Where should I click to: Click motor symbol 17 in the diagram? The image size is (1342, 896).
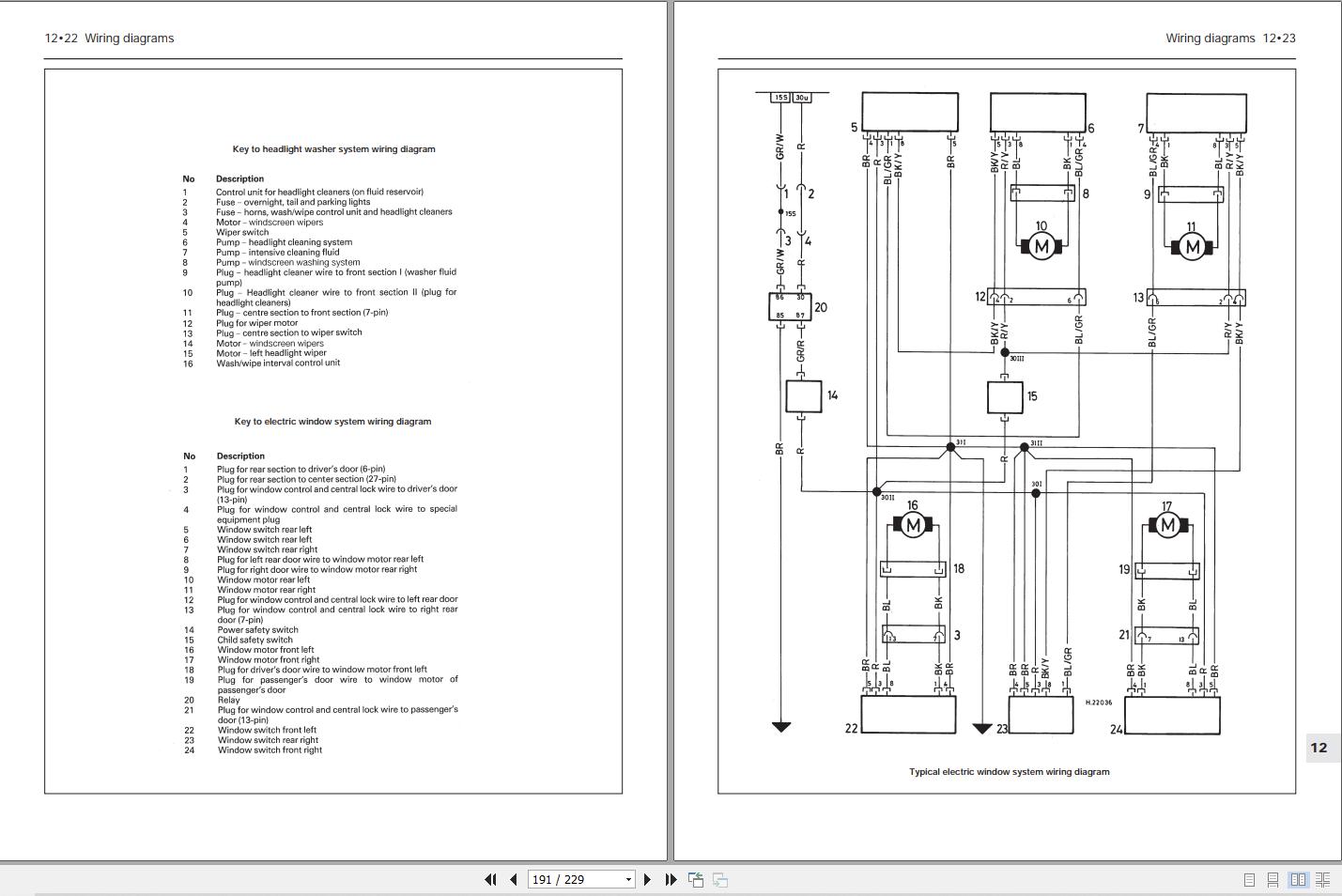click(1166, 525)
